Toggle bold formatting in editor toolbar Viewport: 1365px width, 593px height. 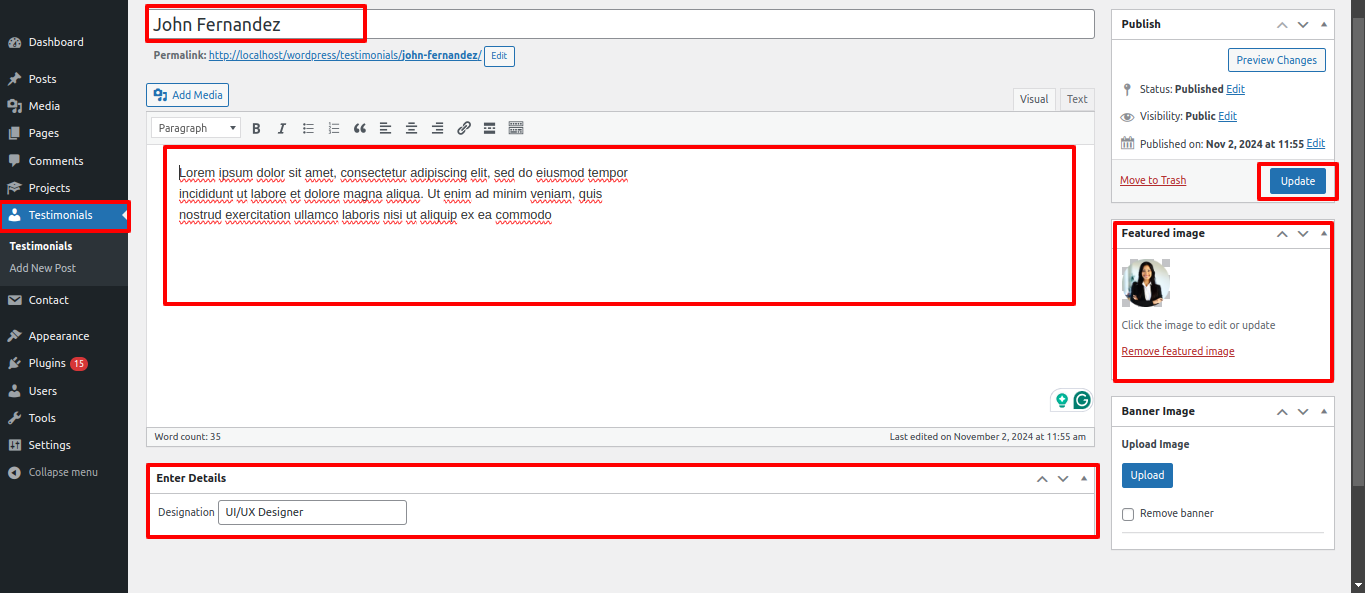256,128
